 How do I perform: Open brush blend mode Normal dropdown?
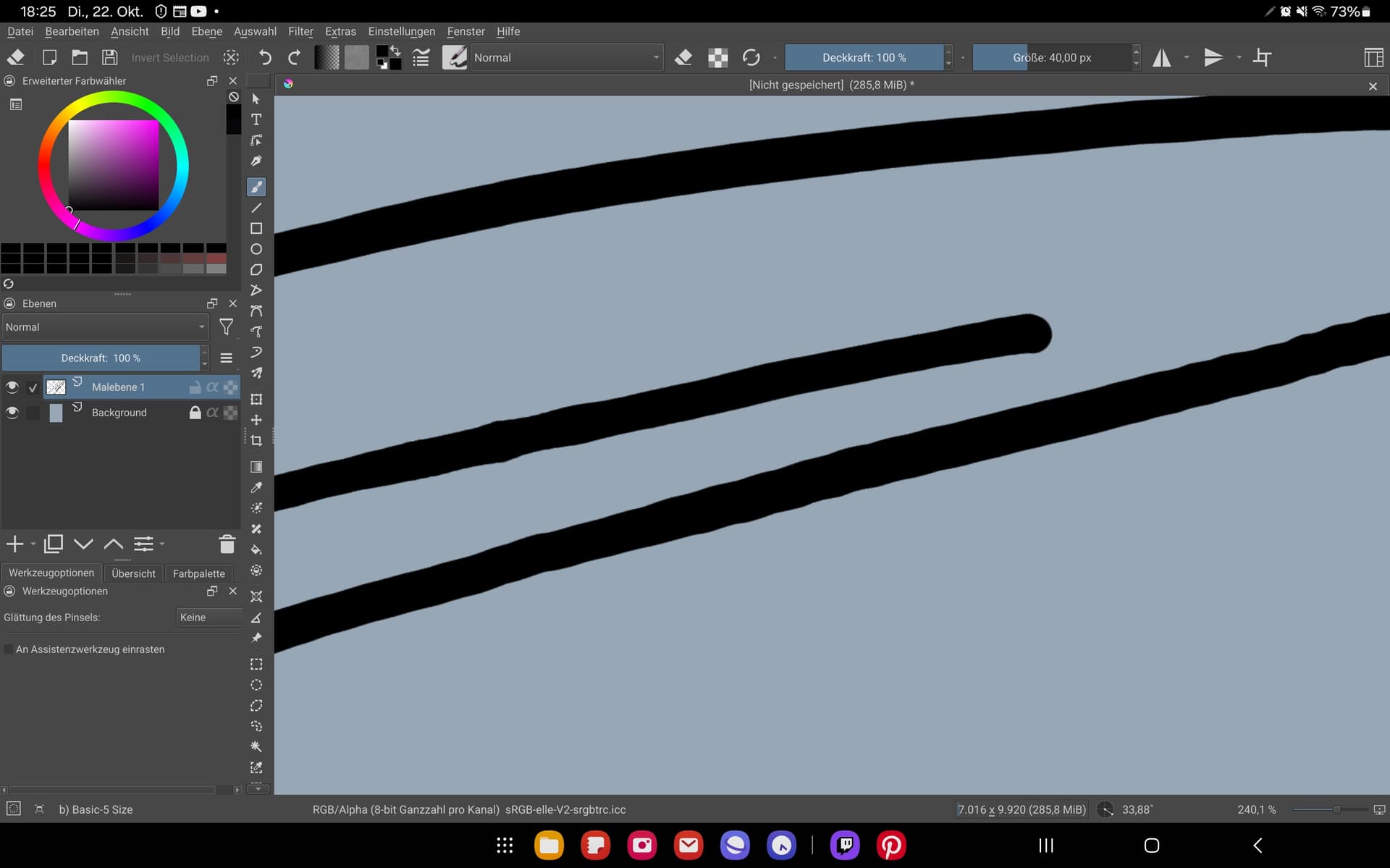(x=566, y=58)
